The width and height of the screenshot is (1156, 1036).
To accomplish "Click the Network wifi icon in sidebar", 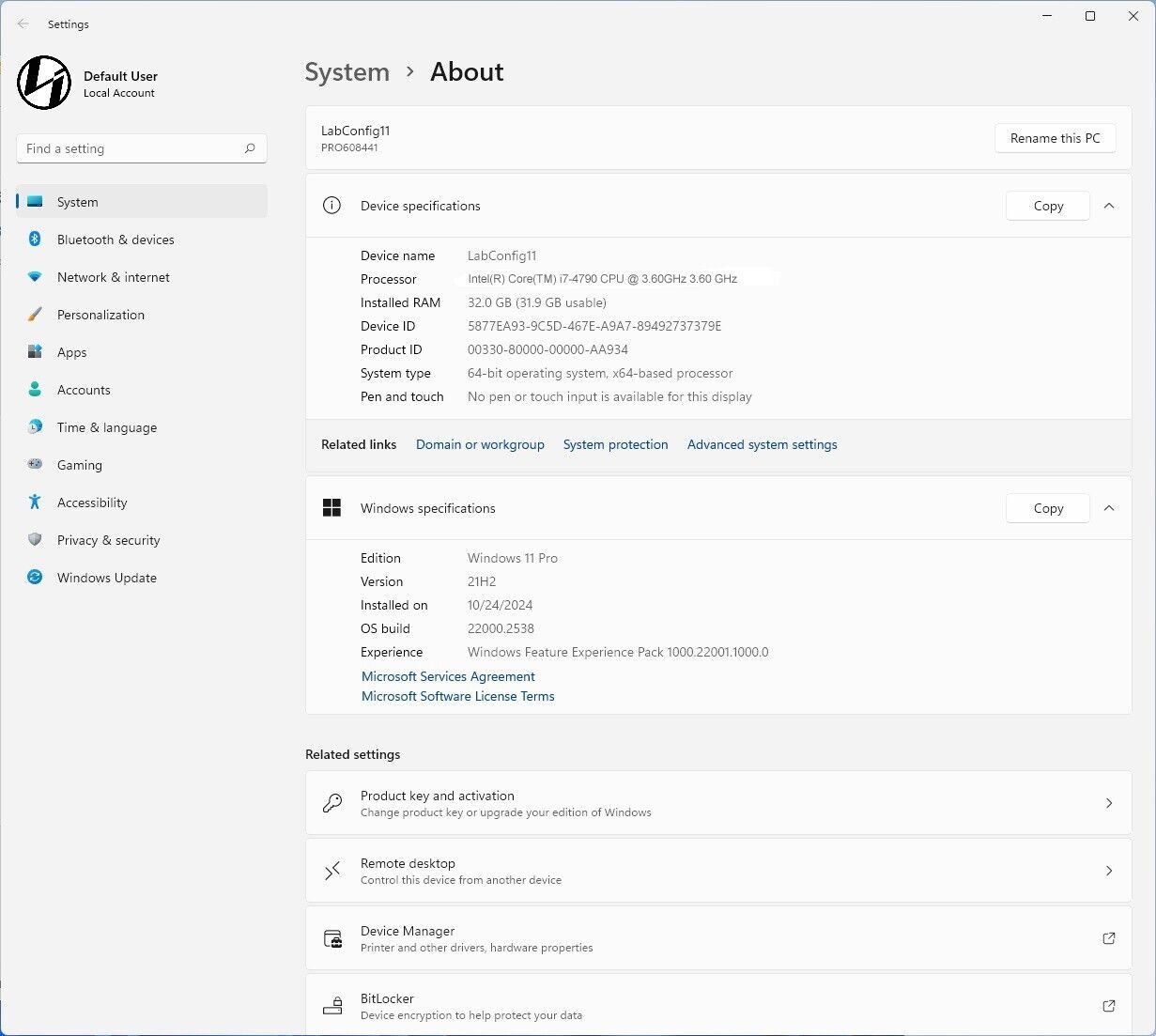I will 35,277.
